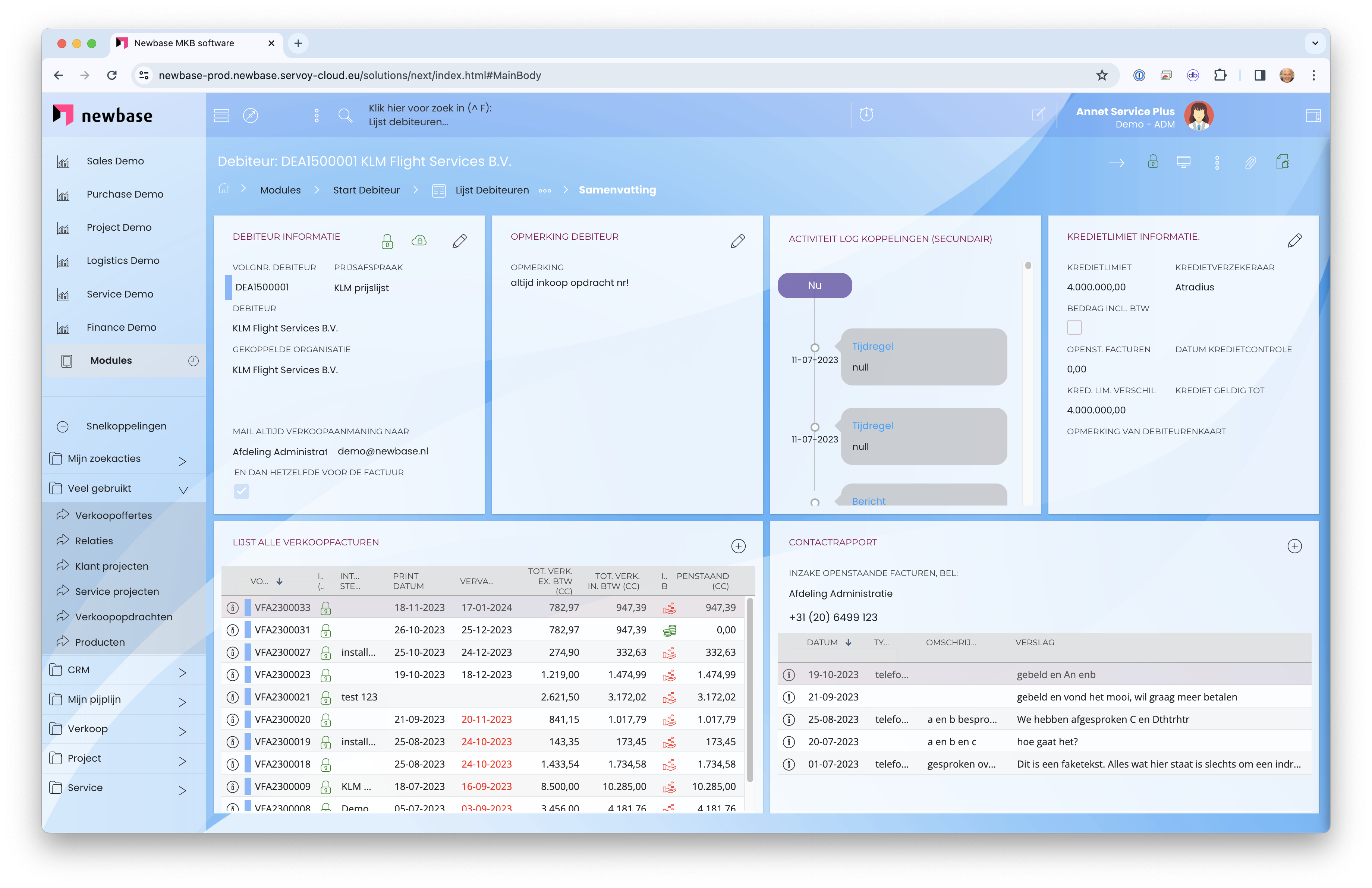Open info icon for invoice VFA2300031

click(x=232, y=630)
